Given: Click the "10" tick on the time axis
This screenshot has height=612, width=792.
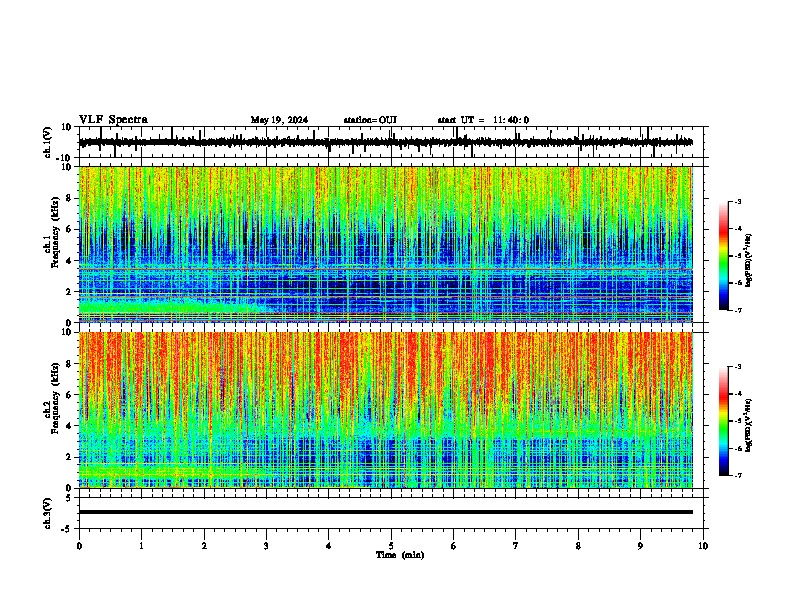Looking at the screenshot, I should click(703, 546).
